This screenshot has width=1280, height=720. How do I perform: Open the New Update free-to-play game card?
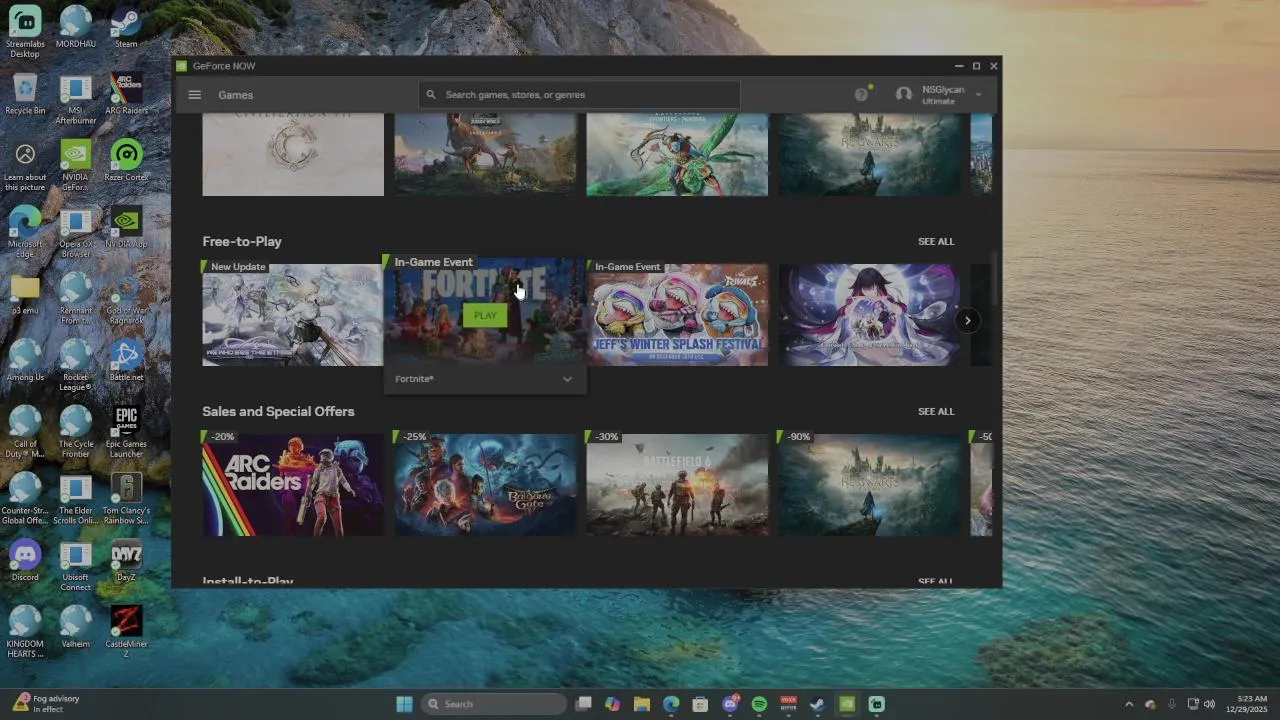click(x=293, y=315)
